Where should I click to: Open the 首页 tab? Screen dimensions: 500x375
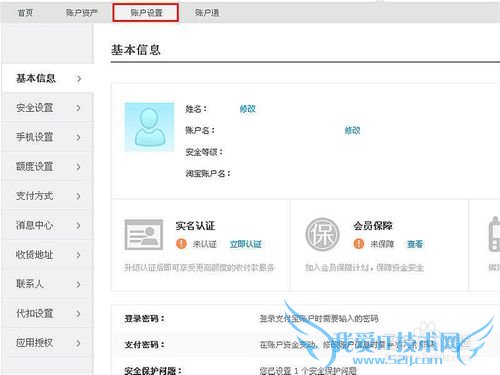[x=25, y=13]
